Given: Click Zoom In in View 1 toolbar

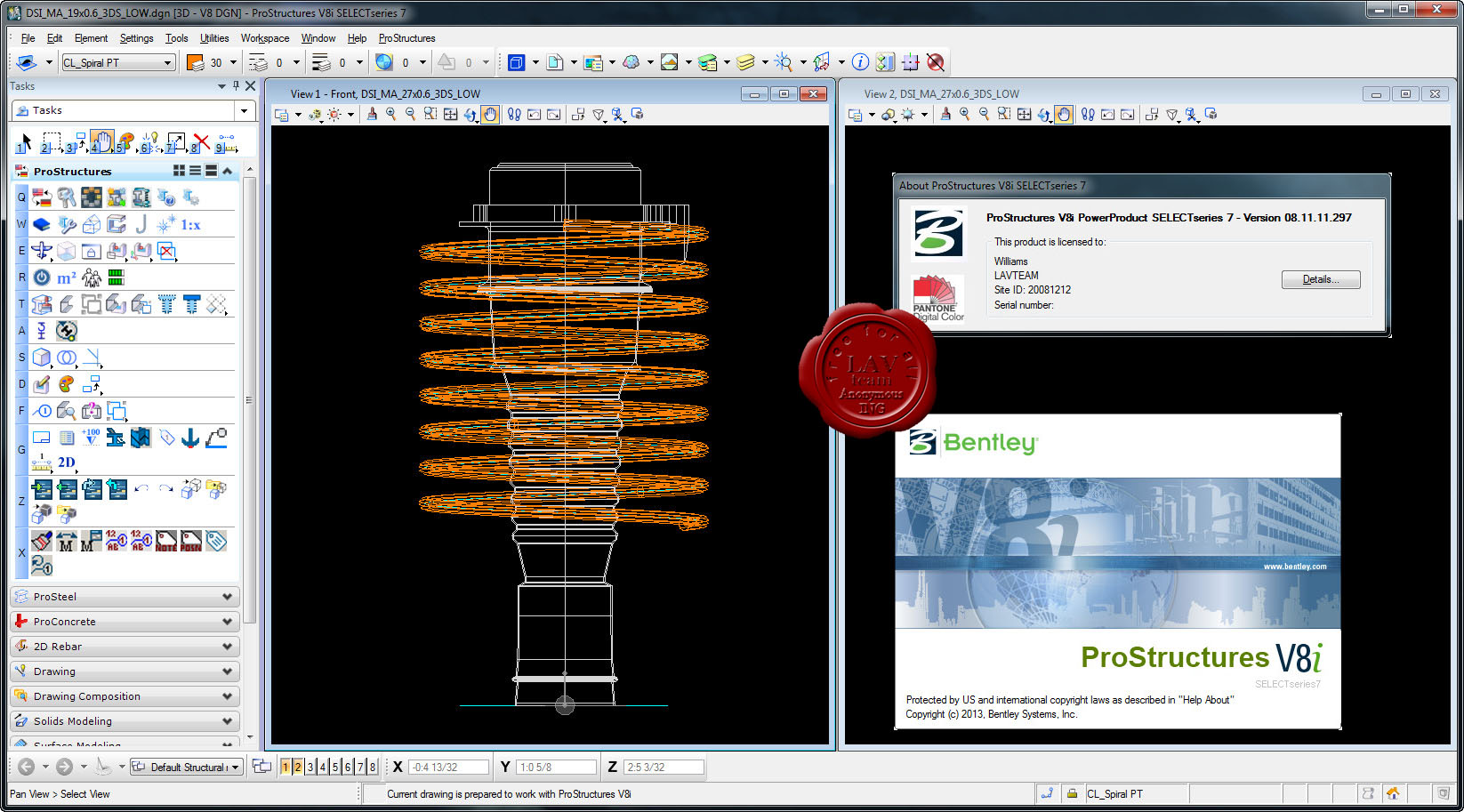Looking at the screenshot, I should [x=391, y=114].
